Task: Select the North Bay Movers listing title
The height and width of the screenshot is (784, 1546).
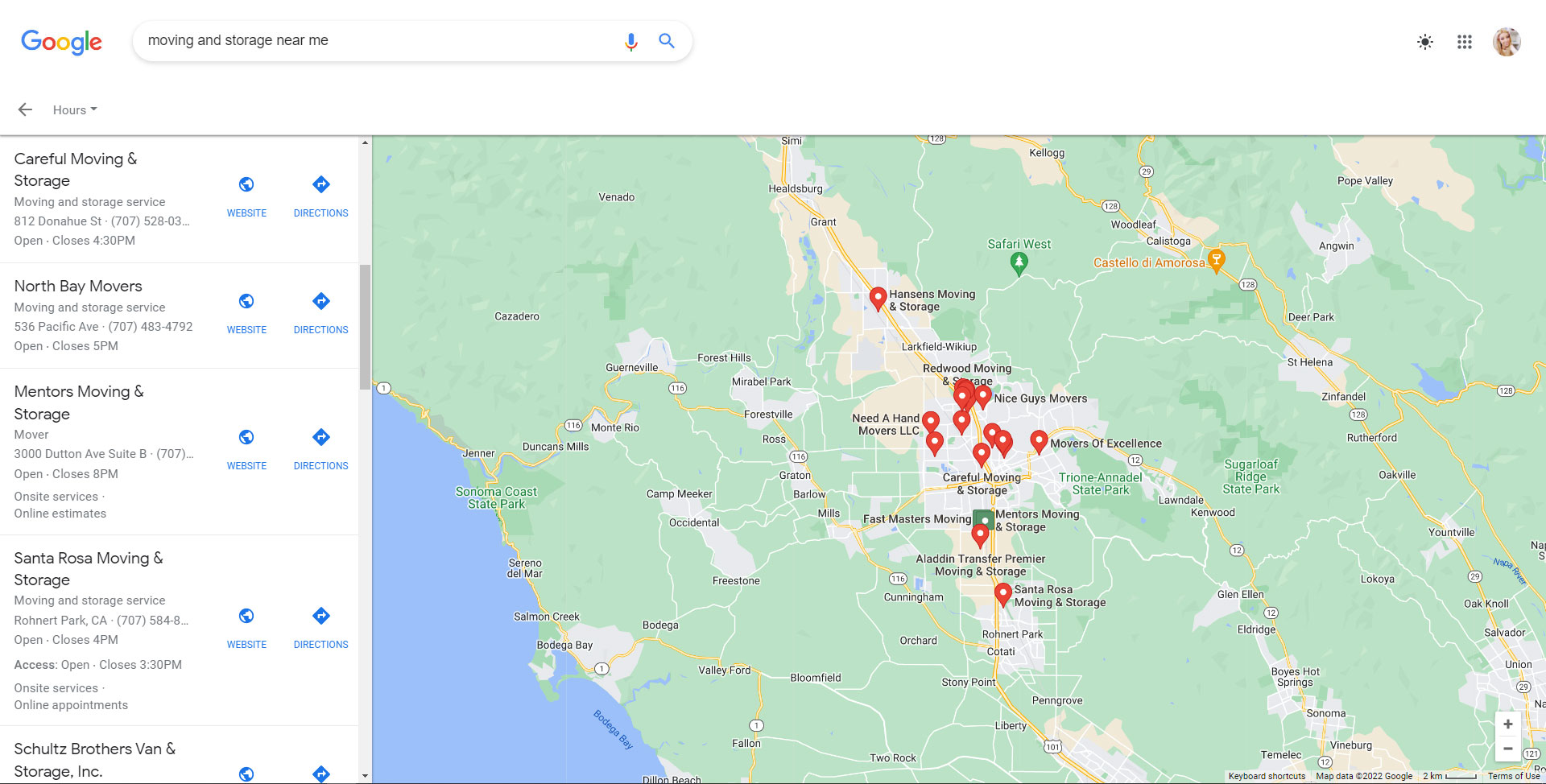Action: pos(78,286)
